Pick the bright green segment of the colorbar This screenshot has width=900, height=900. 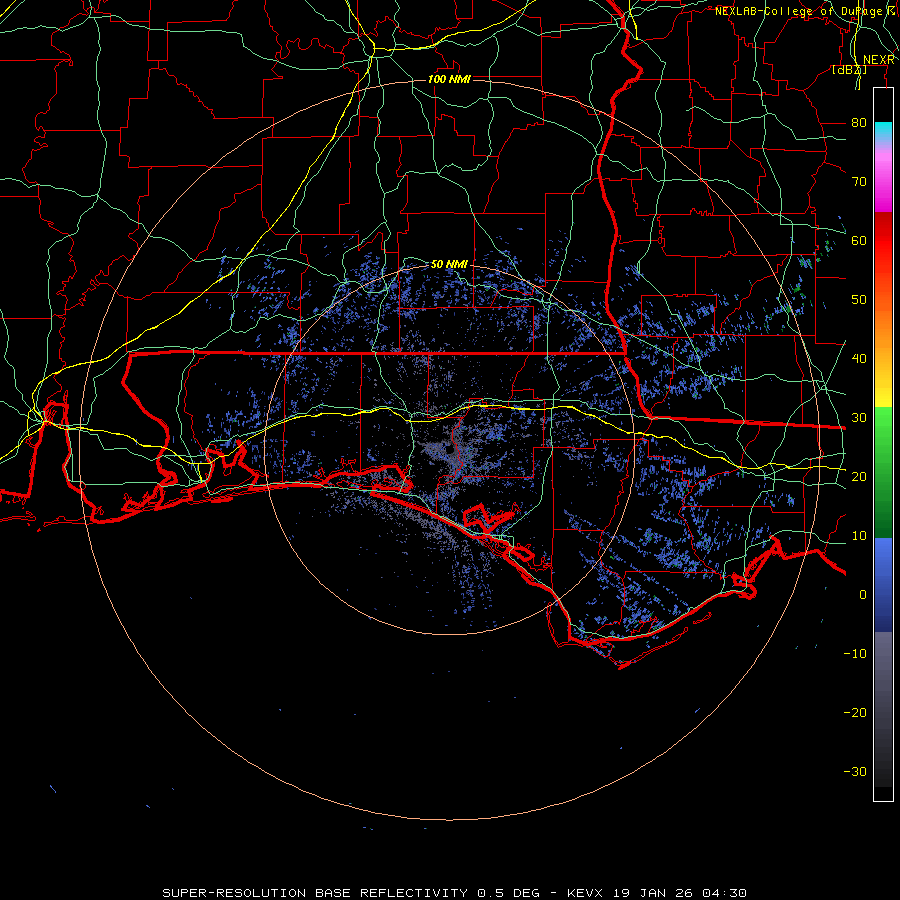coord(883,430)
